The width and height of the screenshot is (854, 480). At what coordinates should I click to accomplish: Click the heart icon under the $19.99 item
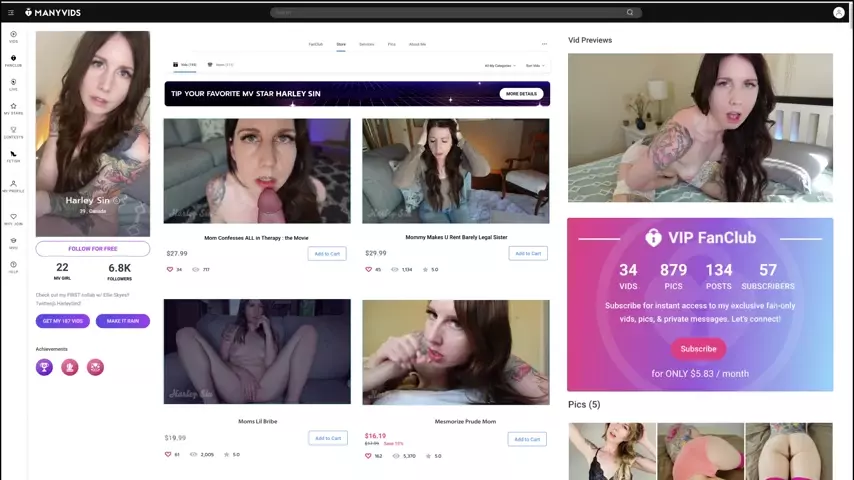[x=170, y=454]
